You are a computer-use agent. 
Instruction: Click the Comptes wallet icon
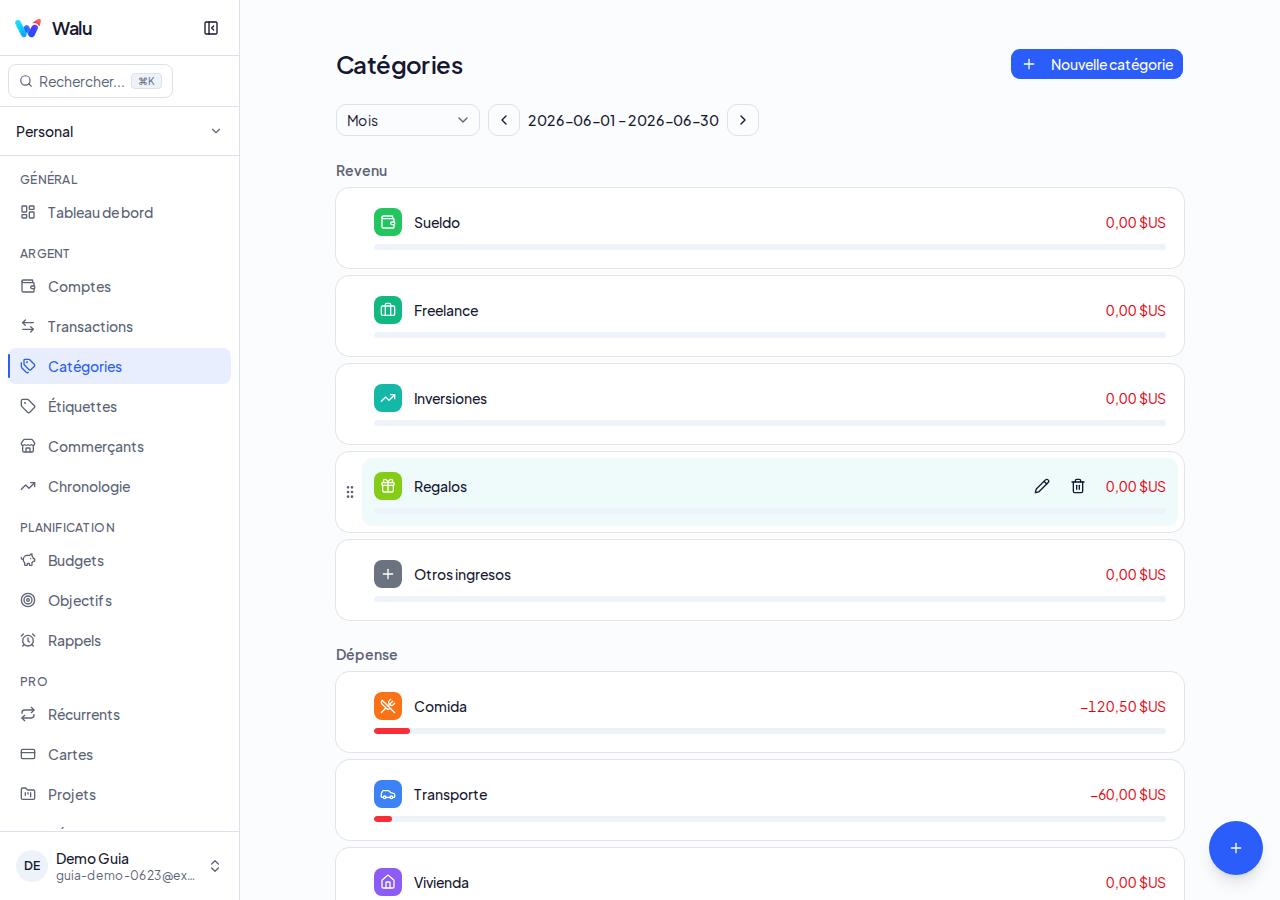click(x=28, y=286)
